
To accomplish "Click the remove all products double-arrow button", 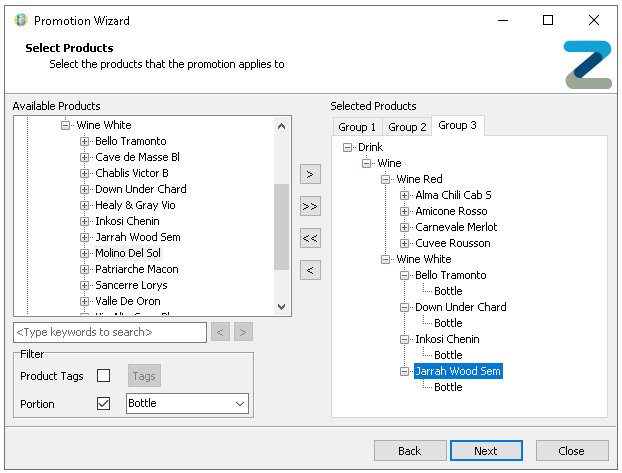I will tap(310, 238).
